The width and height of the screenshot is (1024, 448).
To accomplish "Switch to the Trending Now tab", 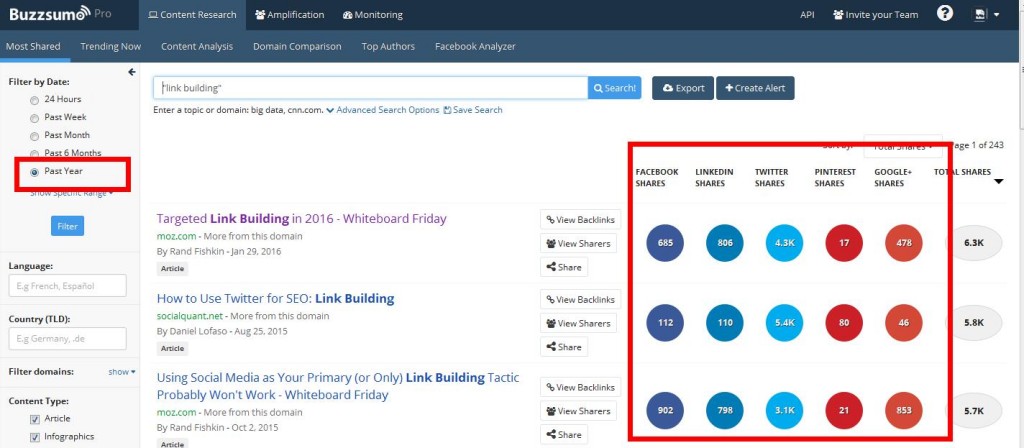I will click(x=110, y=46).
